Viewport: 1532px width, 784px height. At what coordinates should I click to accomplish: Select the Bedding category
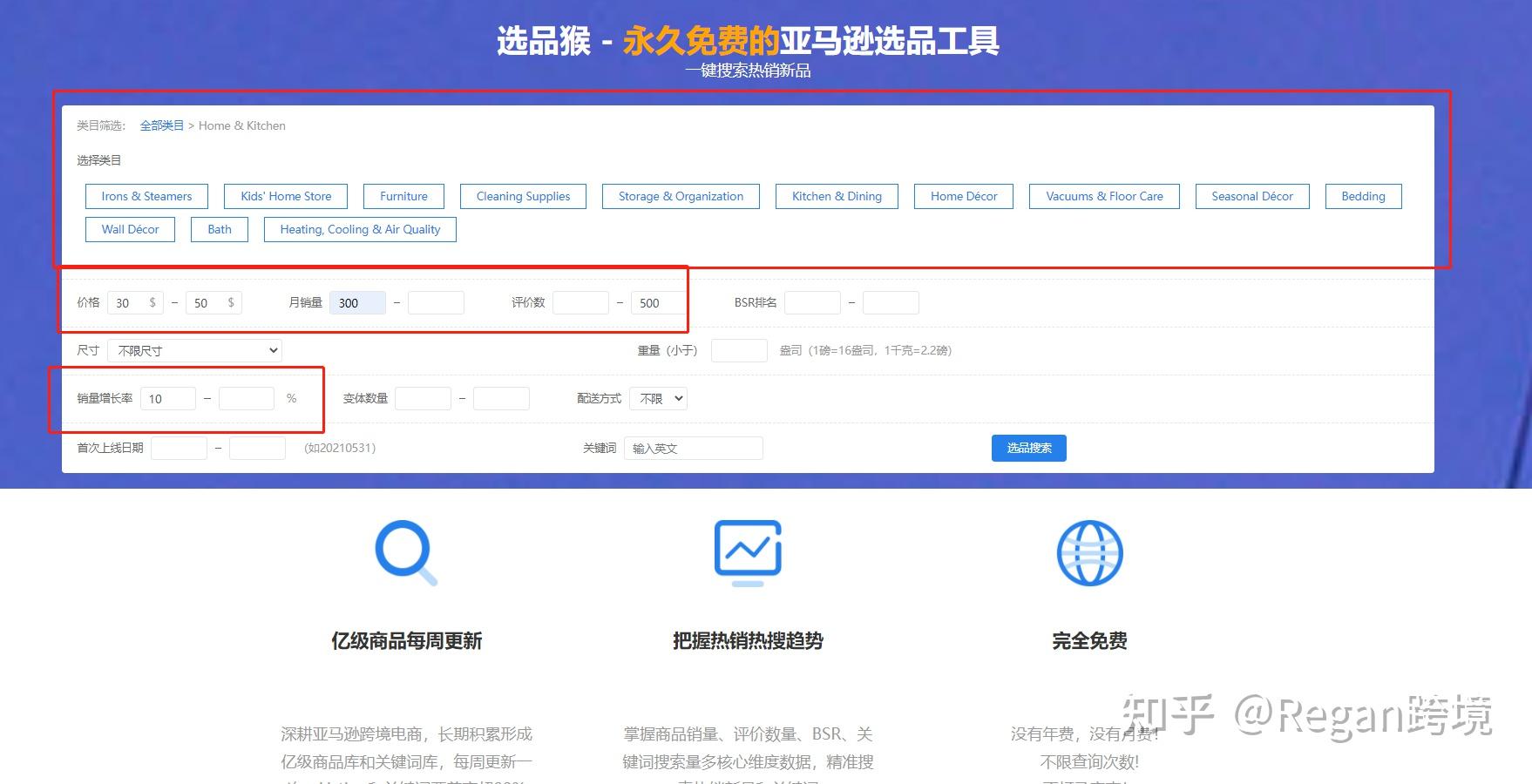point(1363,196)
